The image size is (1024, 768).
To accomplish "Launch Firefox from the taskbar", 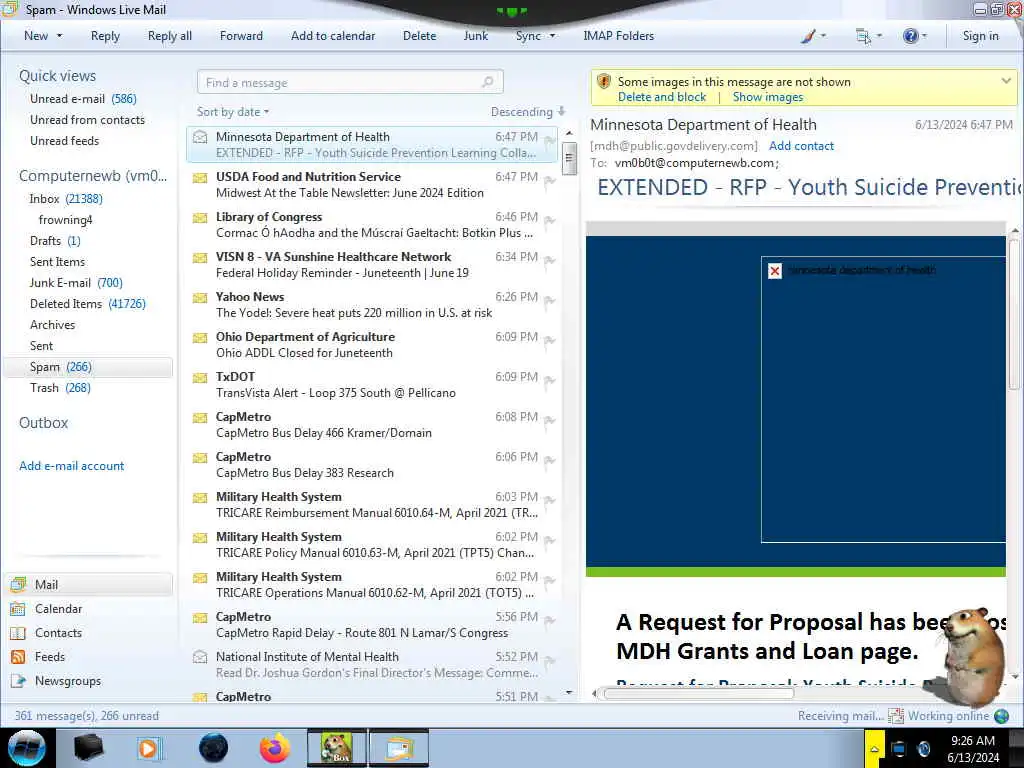I will tap(275, 748).
